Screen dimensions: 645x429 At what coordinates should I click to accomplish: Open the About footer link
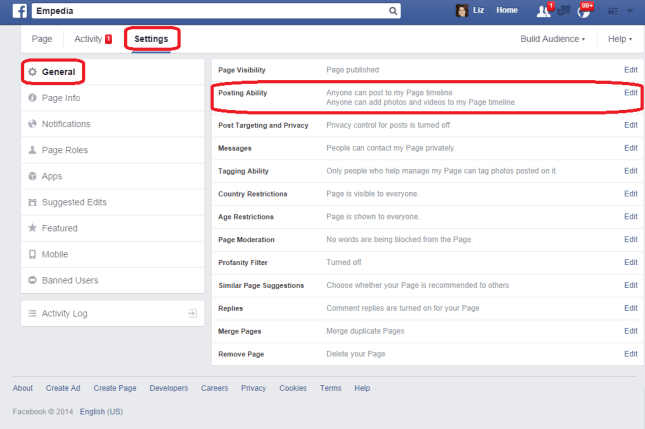tap(23, 388)
